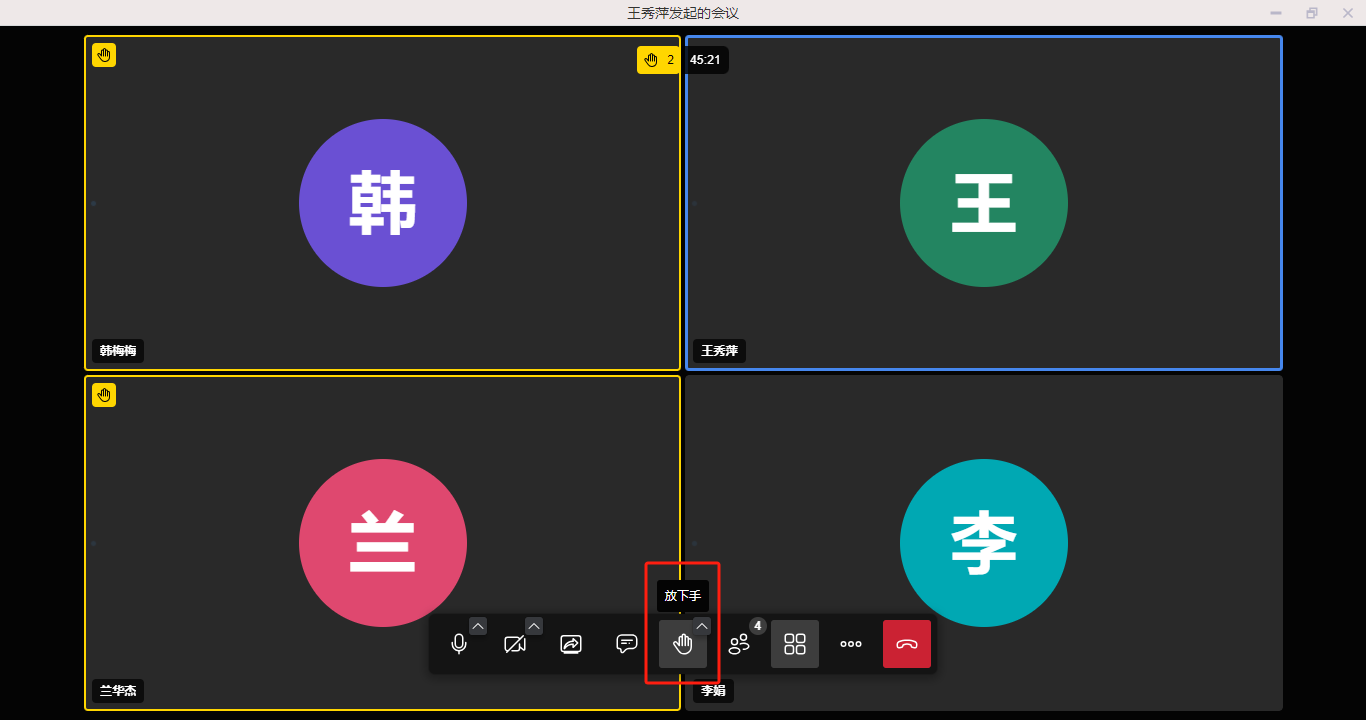Expand camera options arrow
The width and height of the screenshot is (1366, 720).
pyautogui.click(x=534, y=626)
